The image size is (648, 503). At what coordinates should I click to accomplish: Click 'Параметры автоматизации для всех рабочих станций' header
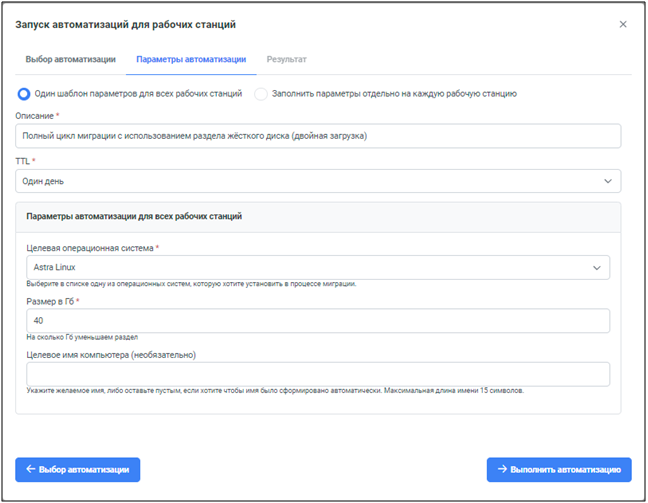point(134,216)
